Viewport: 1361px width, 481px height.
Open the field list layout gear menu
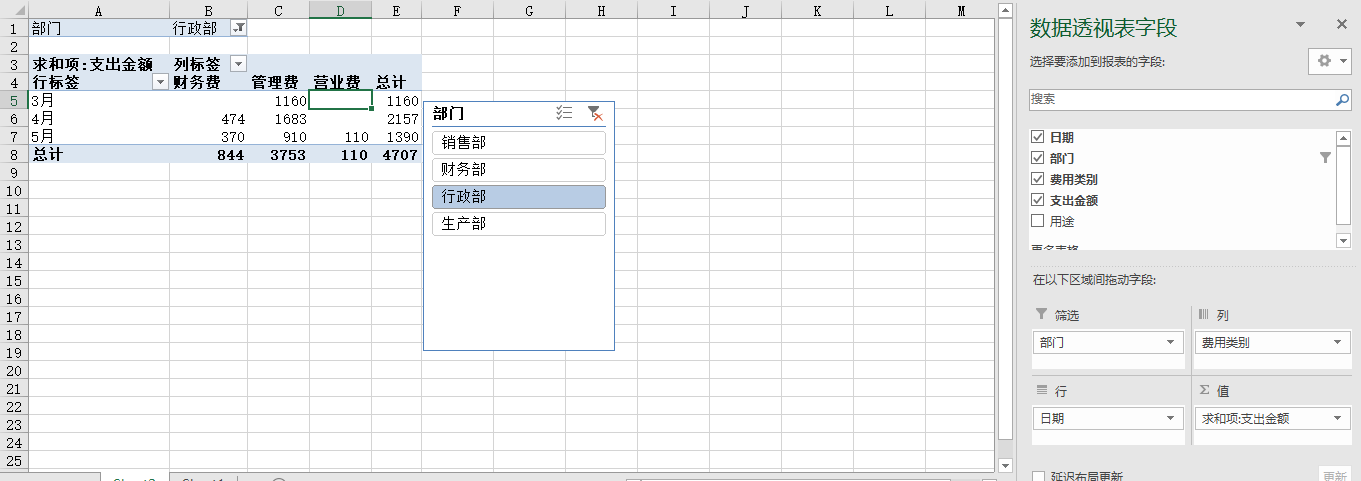(1329, 61)
